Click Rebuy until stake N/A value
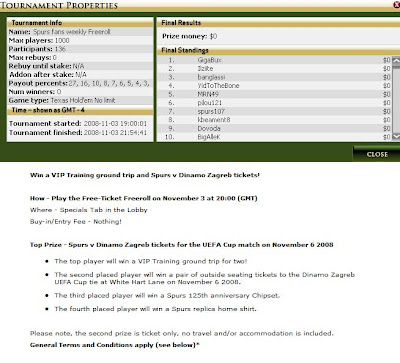The image size is (400, 363). click(x=78, y=66)
